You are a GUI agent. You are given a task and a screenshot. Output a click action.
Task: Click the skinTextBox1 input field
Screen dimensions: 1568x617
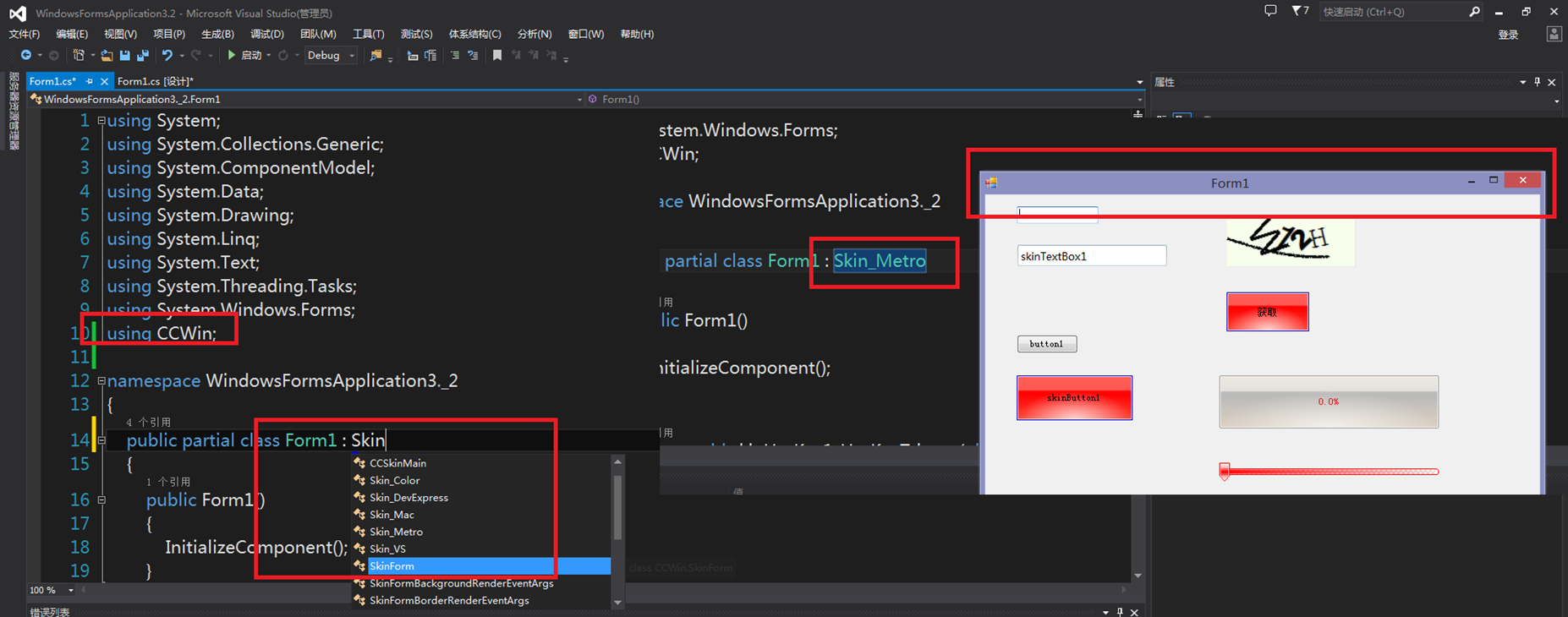pos(1092,256)
